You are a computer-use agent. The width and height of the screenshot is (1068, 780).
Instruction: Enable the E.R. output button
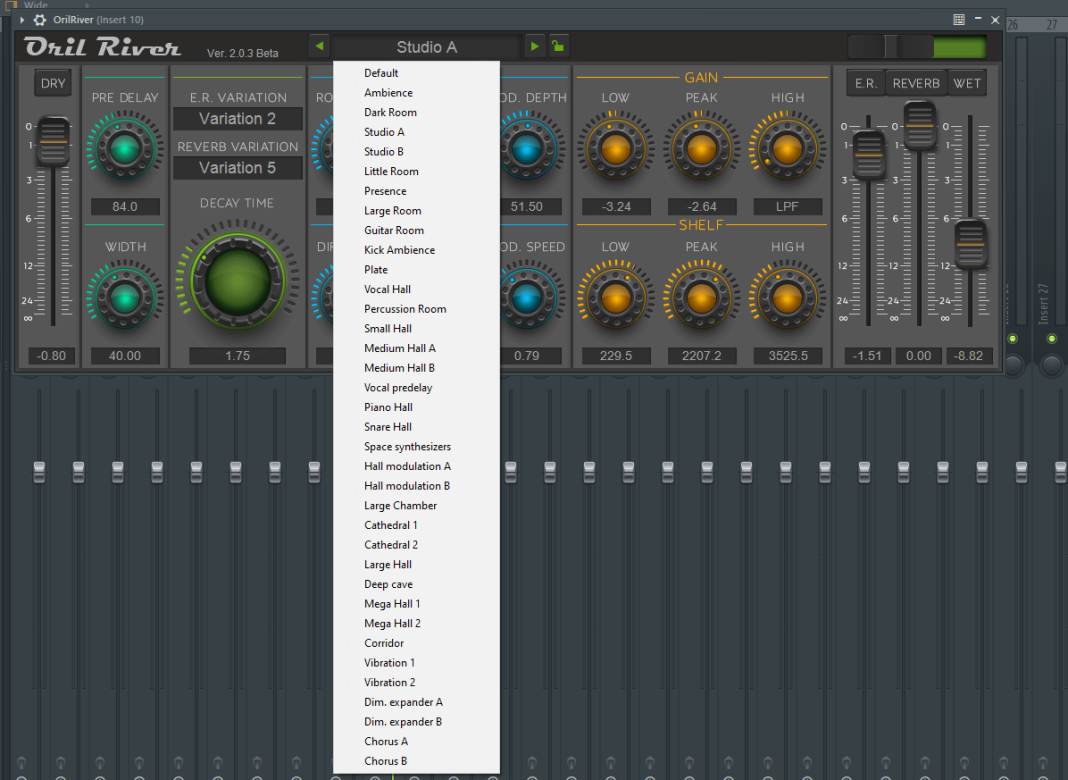click(865, 83)
